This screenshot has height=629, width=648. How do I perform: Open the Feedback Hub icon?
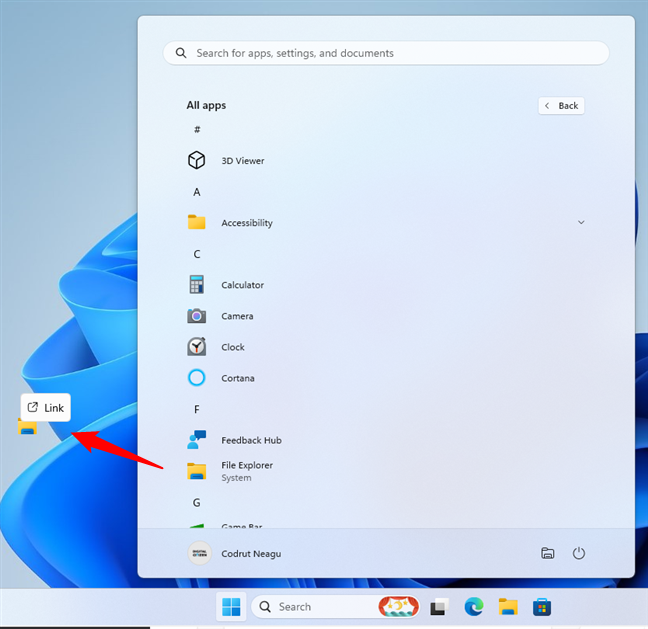196,440
